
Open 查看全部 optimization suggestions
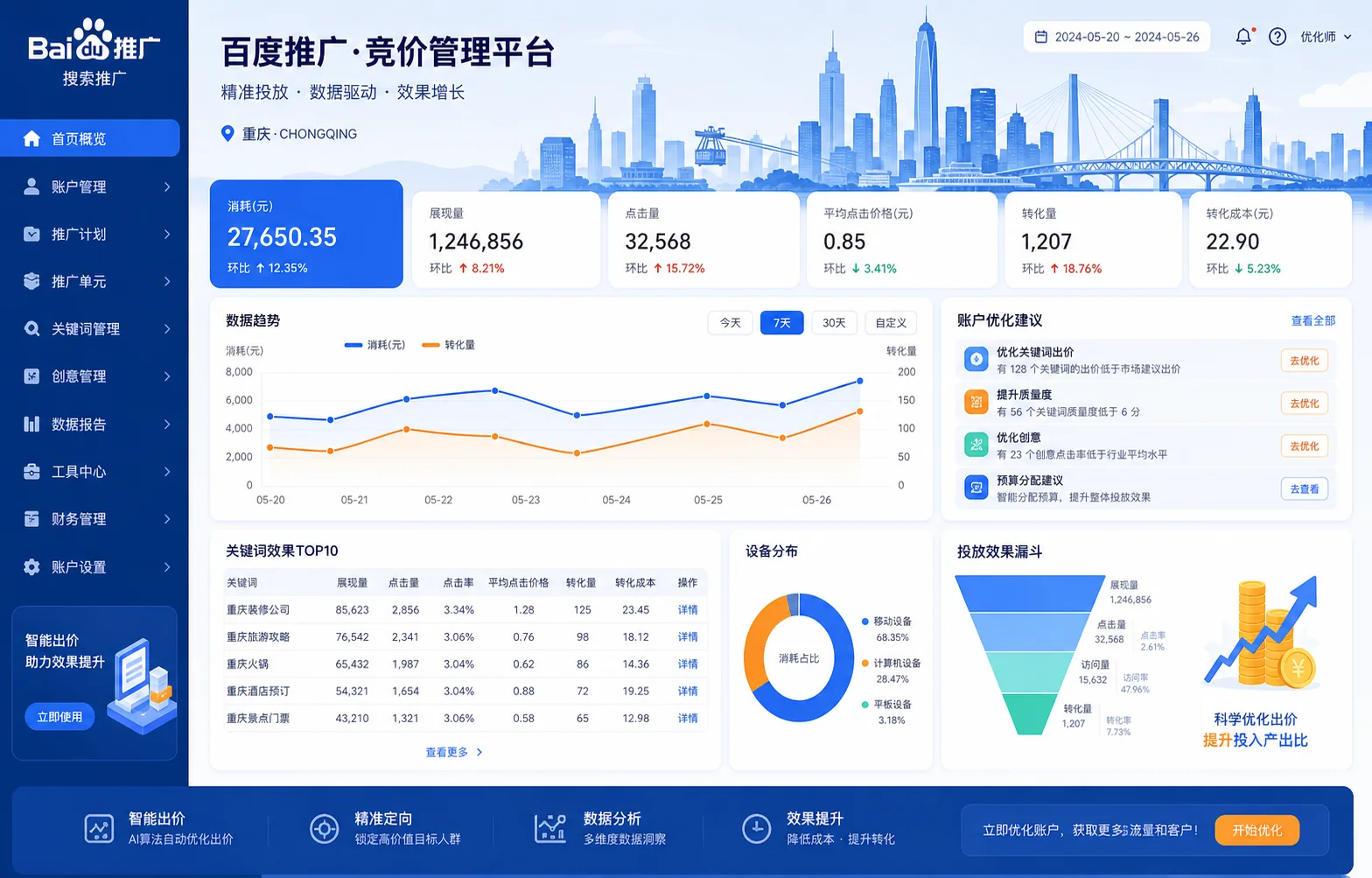[1313, 320]
